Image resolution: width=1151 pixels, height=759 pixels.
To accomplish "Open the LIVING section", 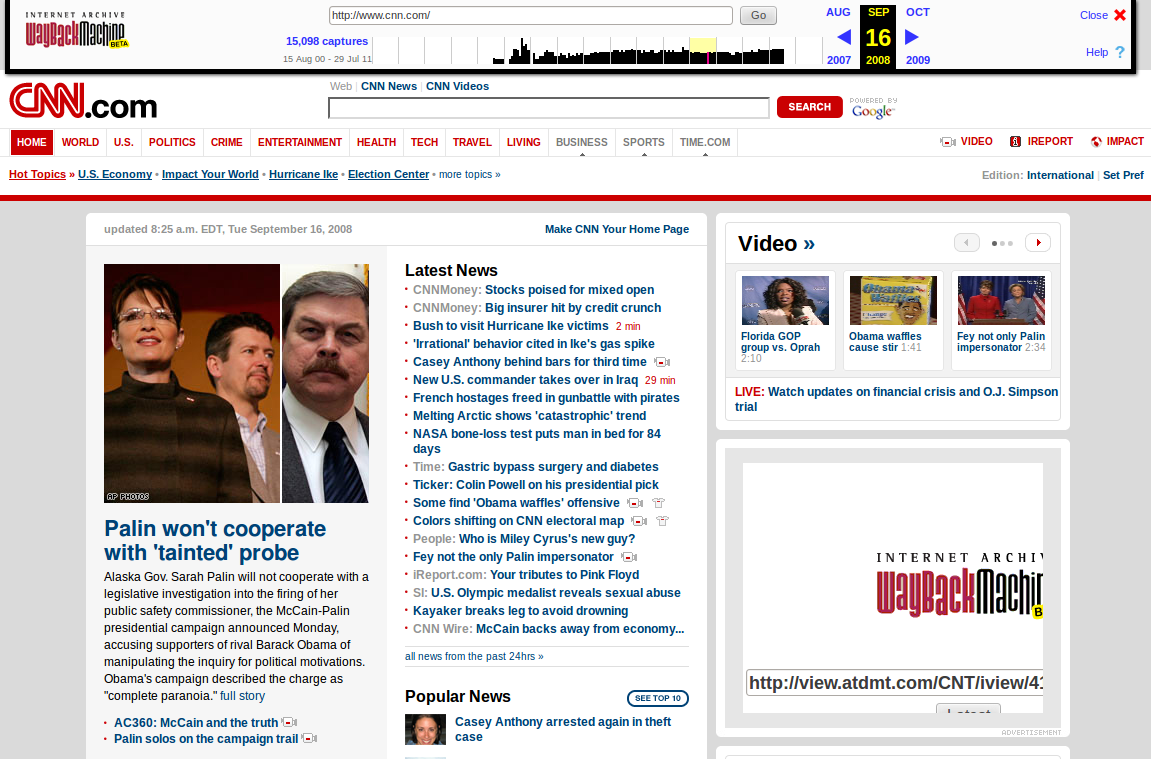I will point(523,142).
